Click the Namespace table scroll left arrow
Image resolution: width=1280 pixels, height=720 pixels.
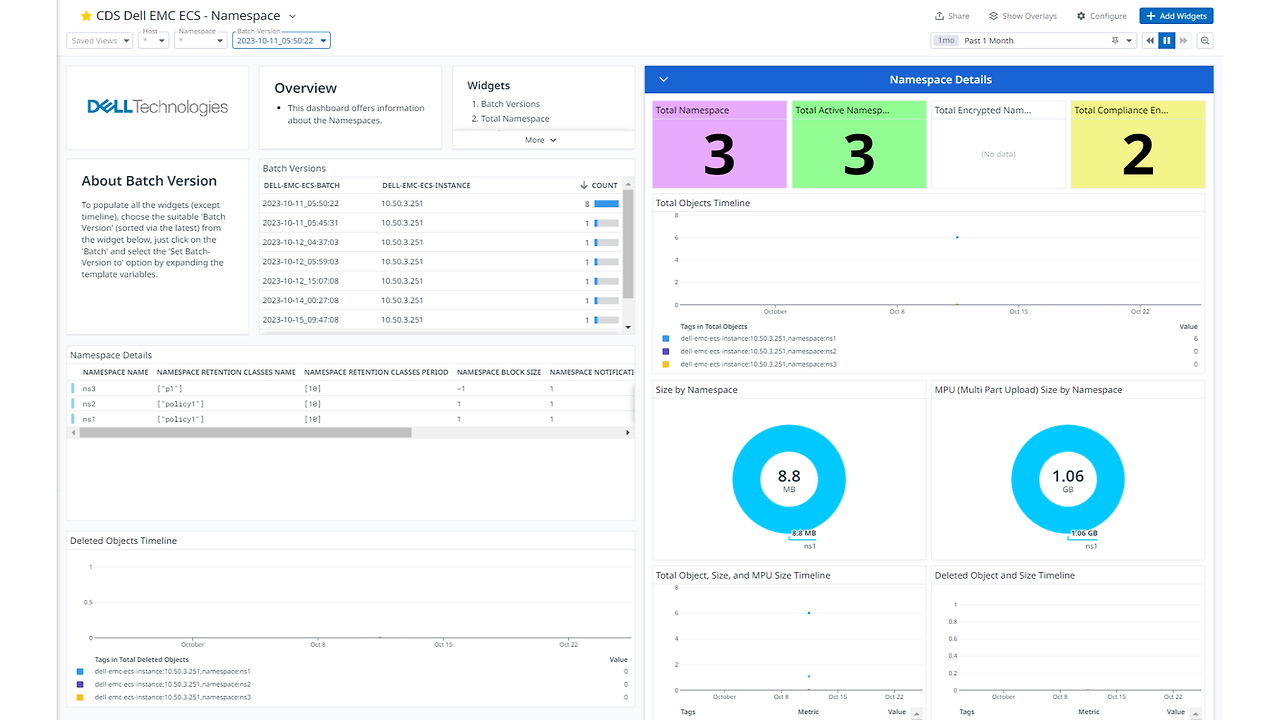[x=73, y=433]
